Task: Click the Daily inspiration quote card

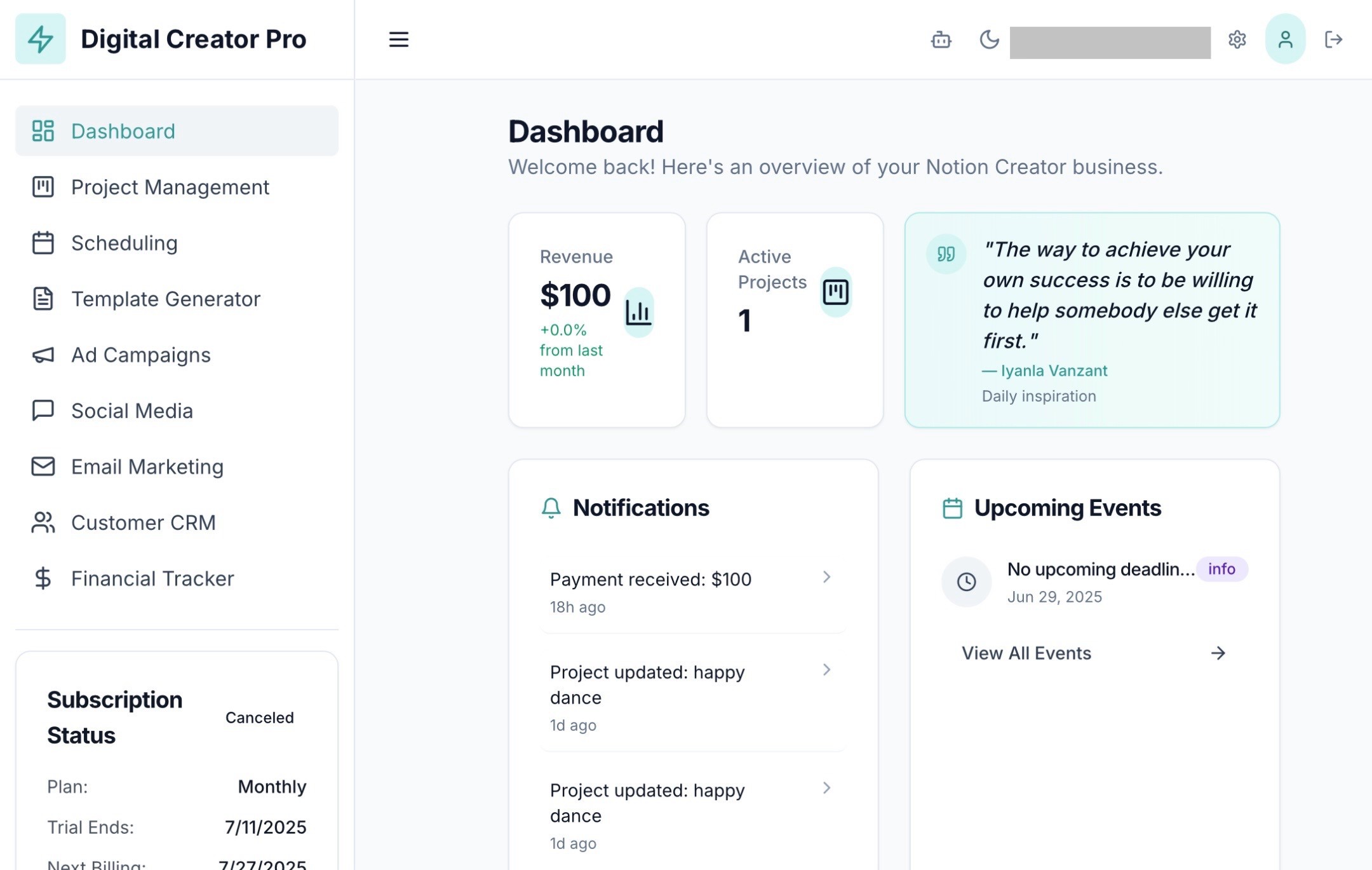Action: tap(1091, 320)
